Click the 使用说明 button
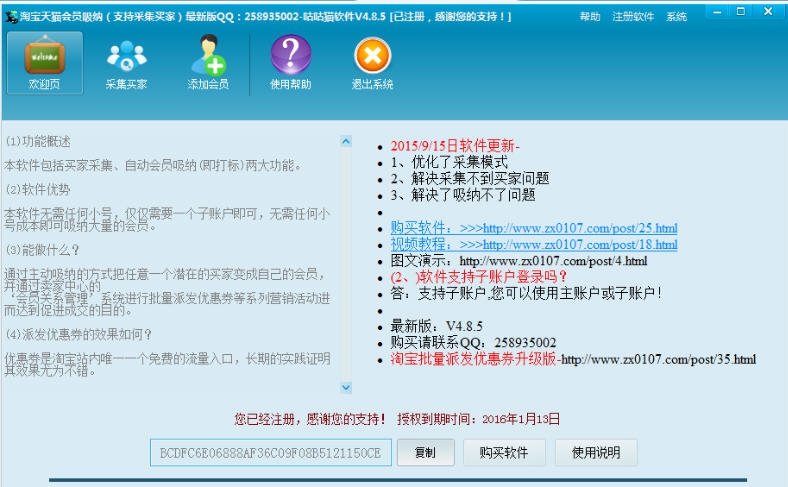788x487 pixels. click(596, 452)
